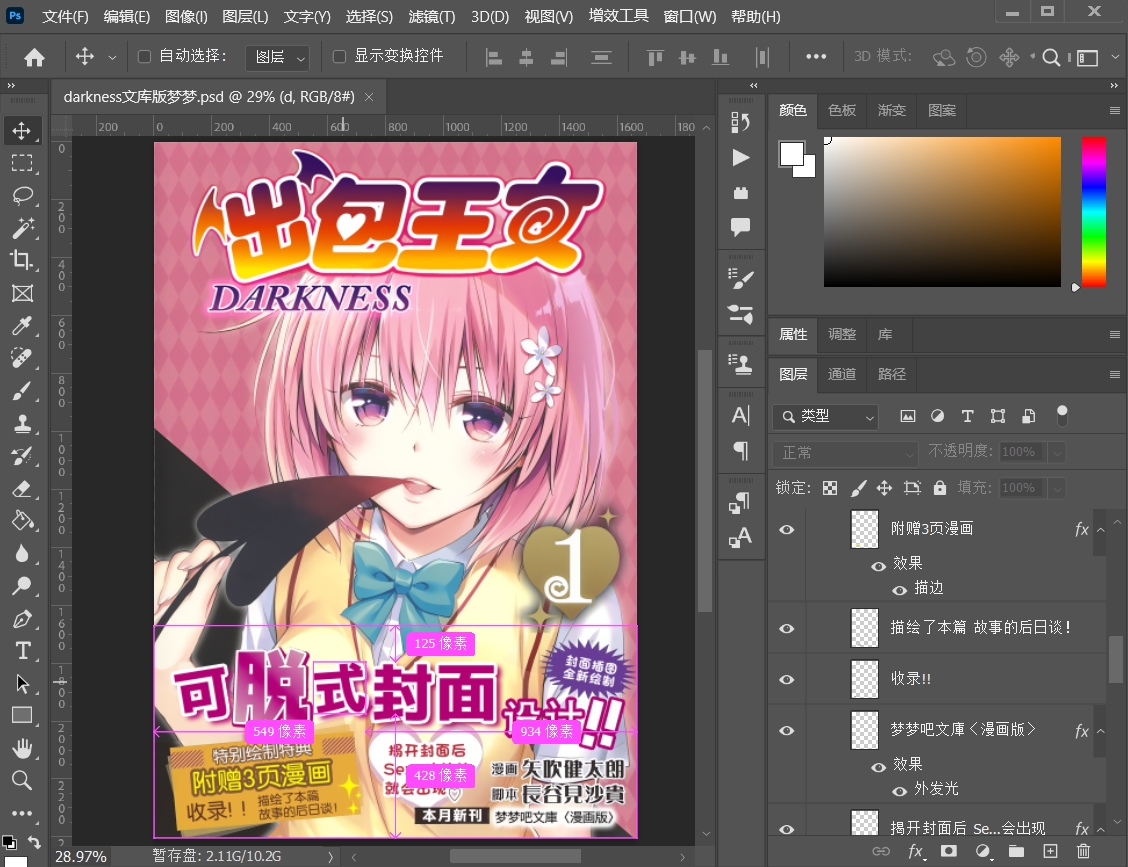Collapse effects of 梦梦吧文库〈漫画版〉 layer
The image size is (1128, 867).
pyautogui.click(x=1101, y=731)
